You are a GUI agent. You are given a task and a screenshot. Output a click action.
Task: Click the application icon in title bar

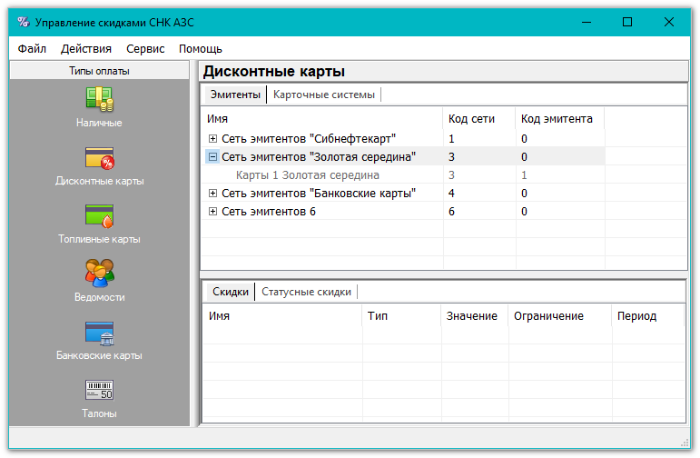(x=21, y=21)
